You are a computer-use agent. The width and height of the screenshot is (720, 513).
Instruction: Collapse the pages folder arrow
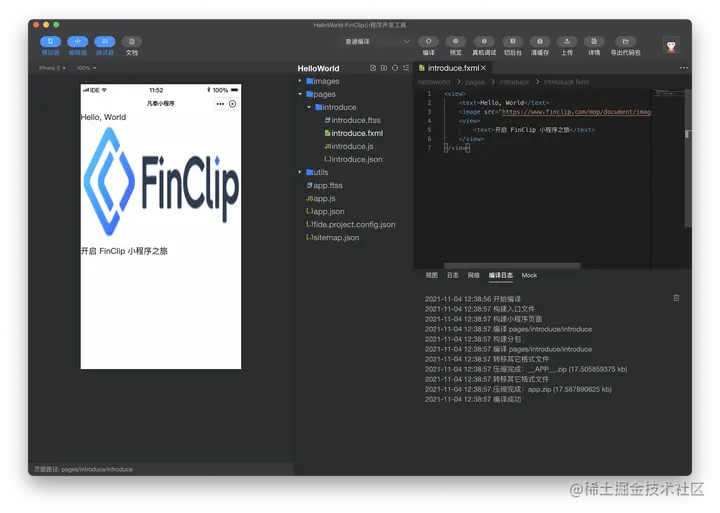tap(300, 94)
